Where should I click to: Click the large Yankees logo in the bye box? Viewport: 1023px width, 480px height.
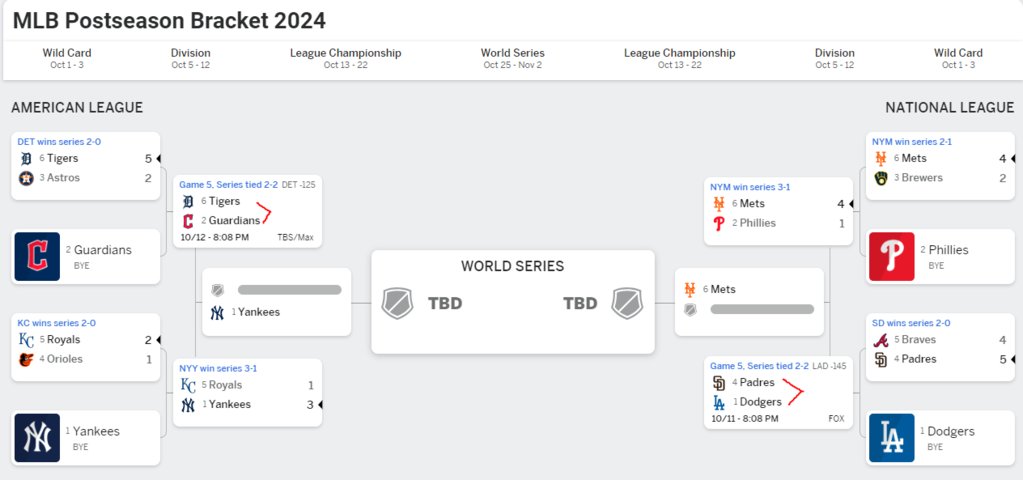[37, 438]
